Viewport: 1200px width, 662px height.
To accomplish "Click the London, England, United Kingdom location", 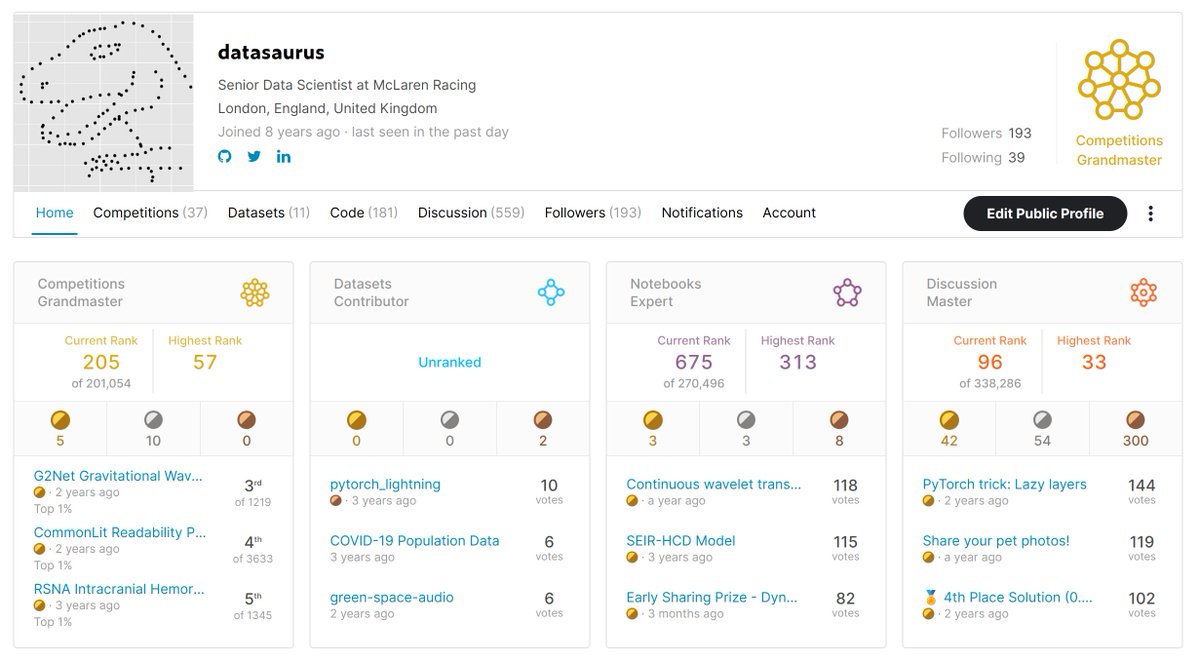I will (328, 108).
